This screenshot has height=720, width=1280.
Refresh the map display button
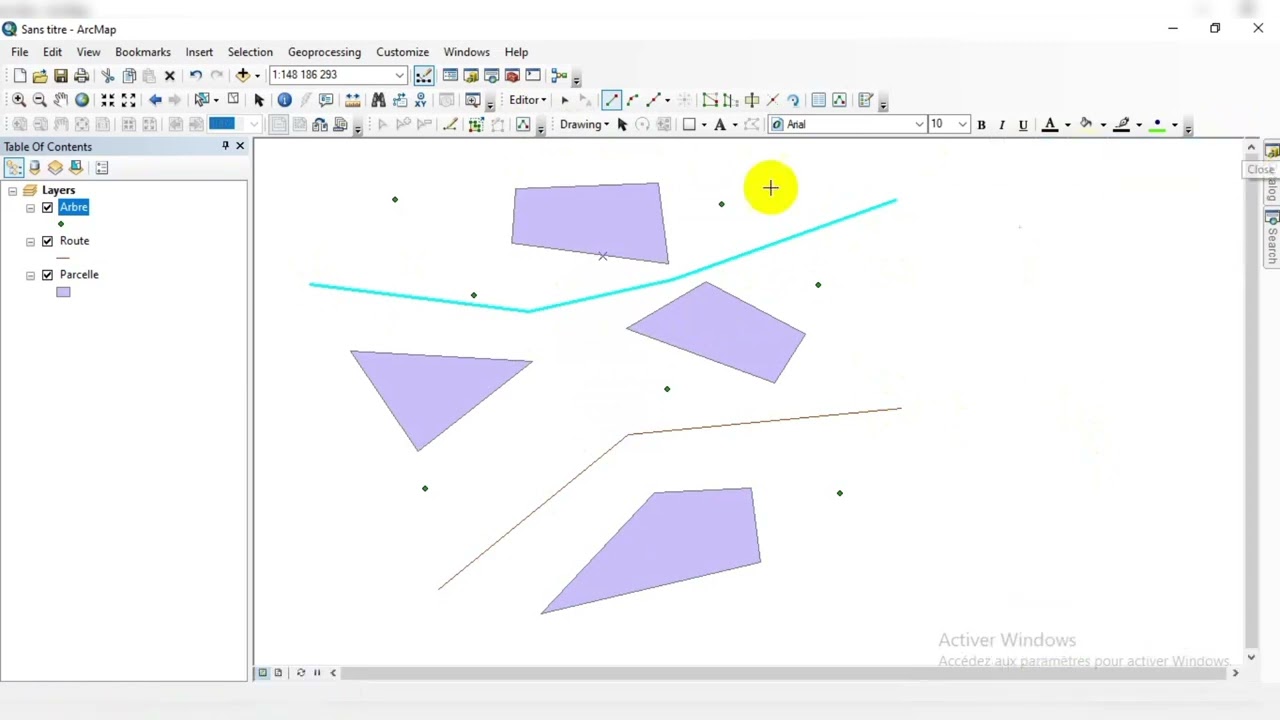point(301,673)
